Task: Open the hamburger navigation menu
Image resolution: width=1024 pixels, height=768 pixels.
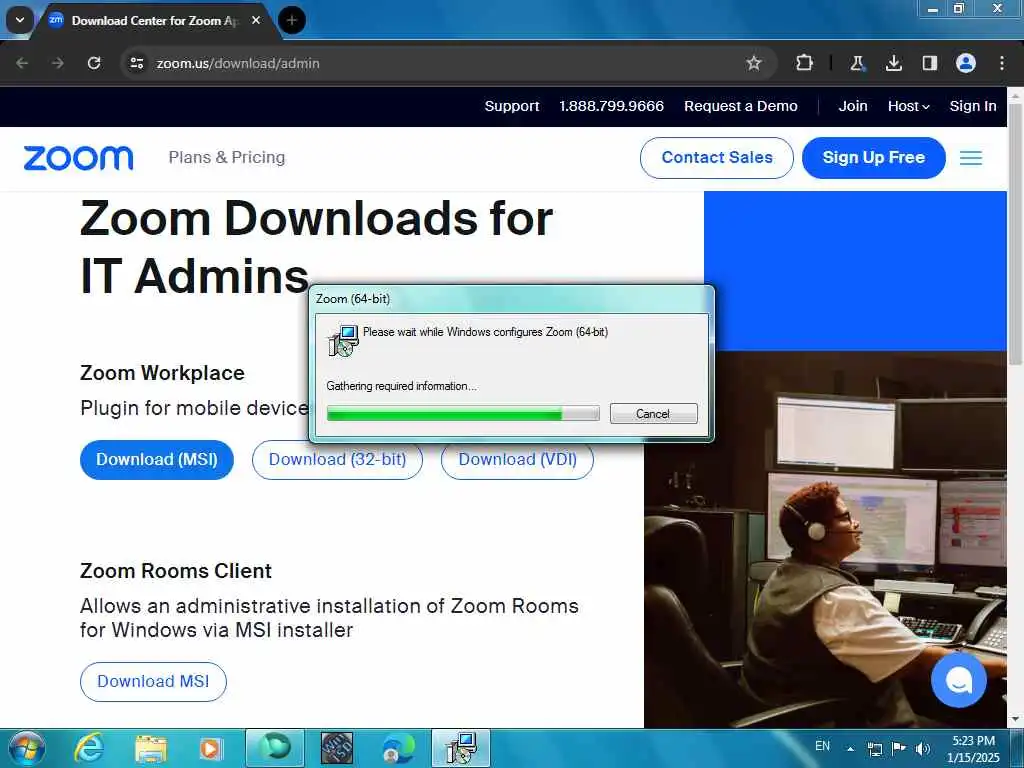Action: [970, 158]
